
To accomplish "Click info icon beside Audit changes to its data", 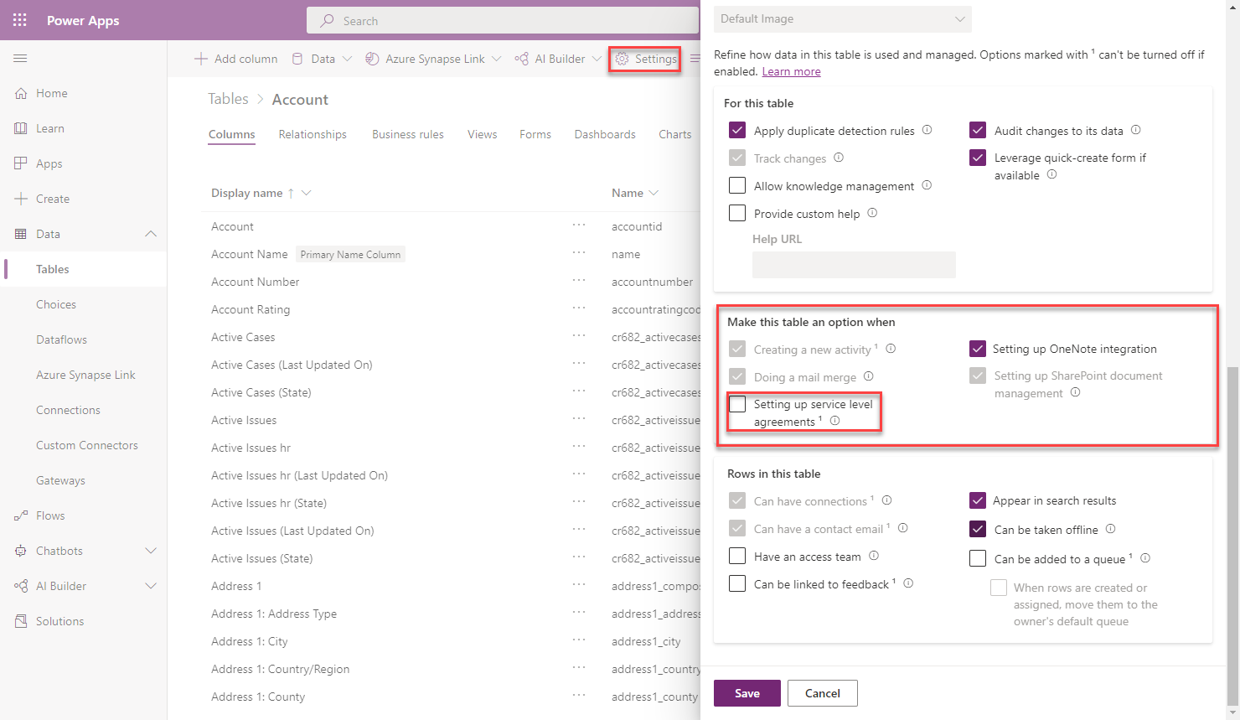I will (1135, 130).
